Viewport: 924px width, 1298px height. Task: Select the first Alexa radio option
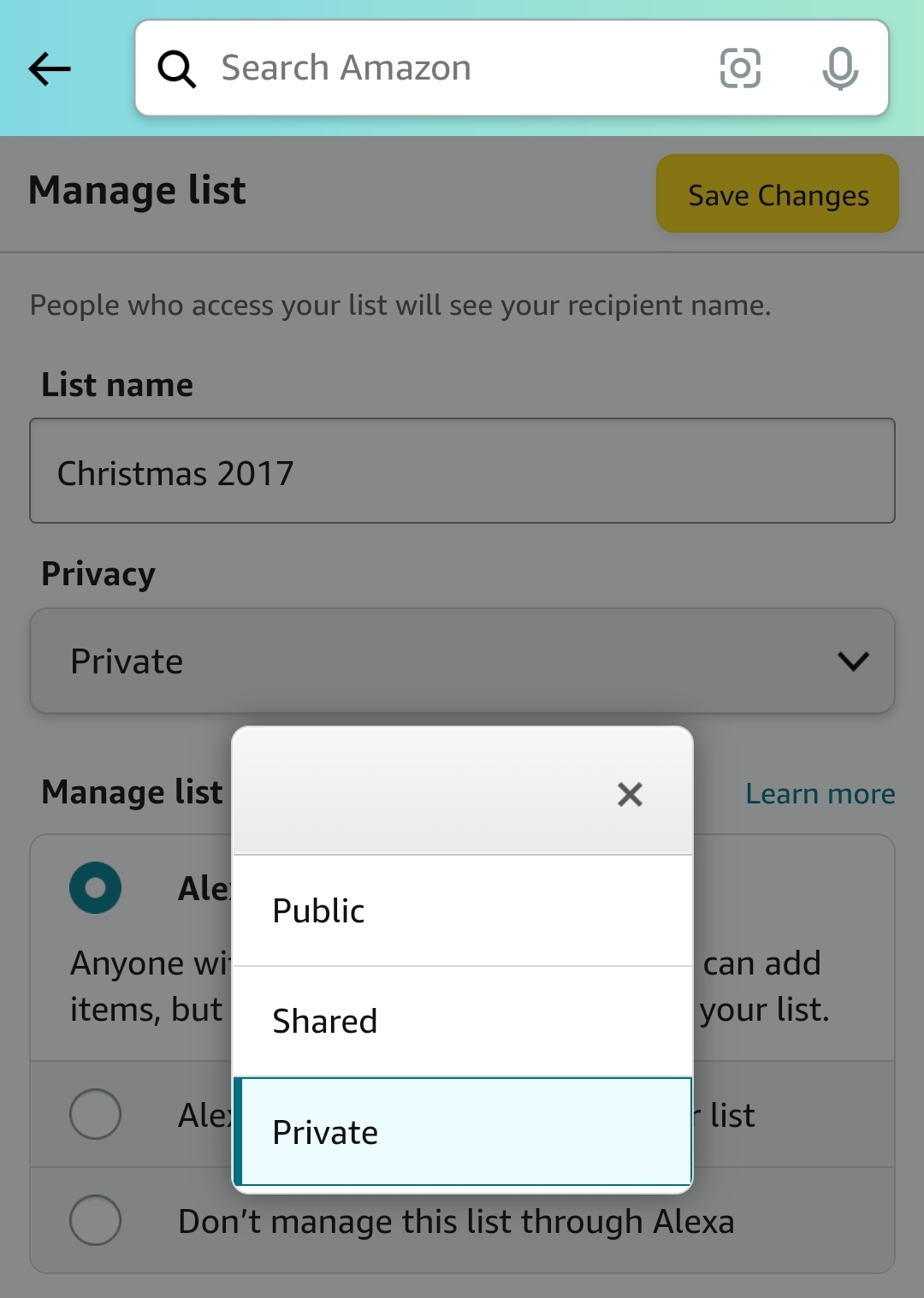coord(95,888)
